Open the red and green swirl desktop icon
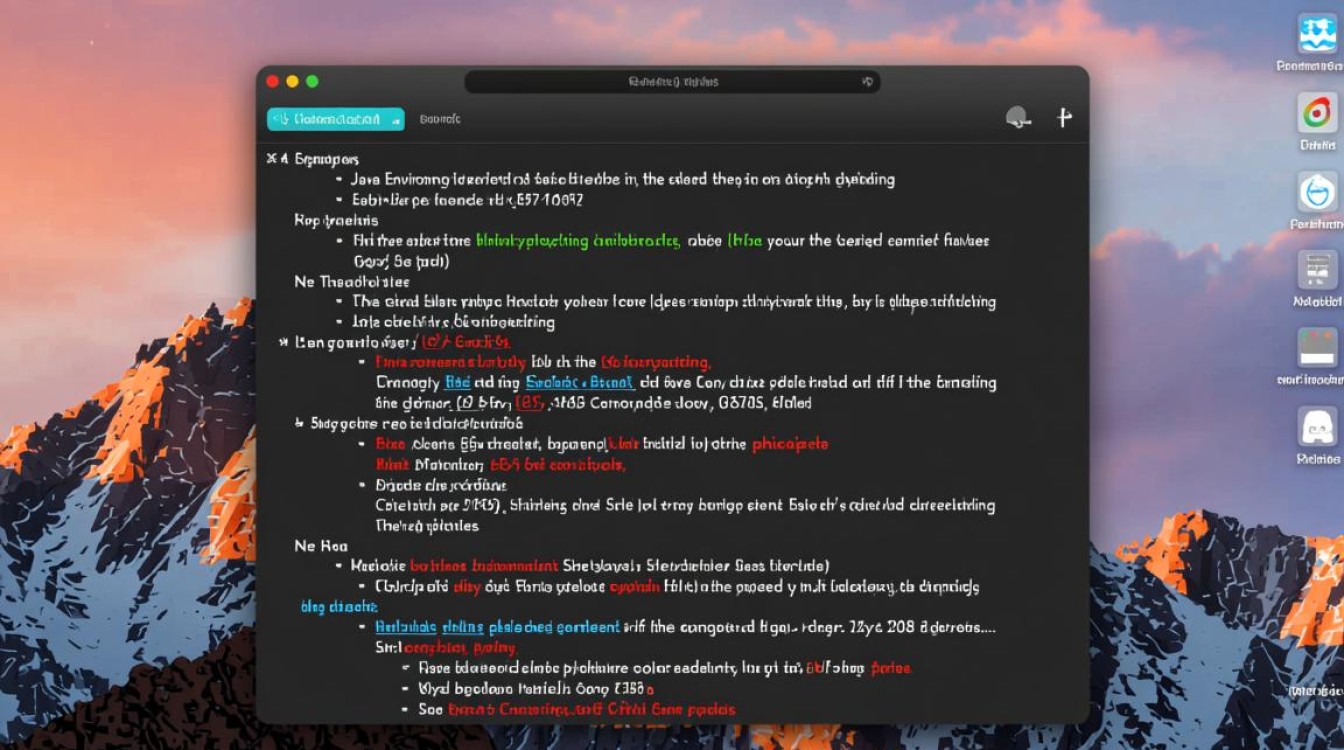Screen dimensions: 1344x750 point(1317,112)
